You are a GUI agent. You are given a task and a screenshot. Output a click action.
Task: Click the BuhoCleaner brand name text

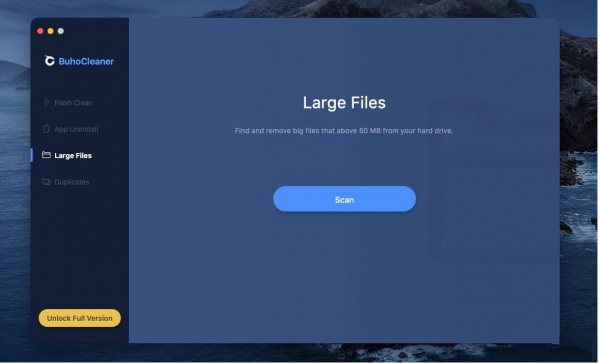(x=86, y=61)
